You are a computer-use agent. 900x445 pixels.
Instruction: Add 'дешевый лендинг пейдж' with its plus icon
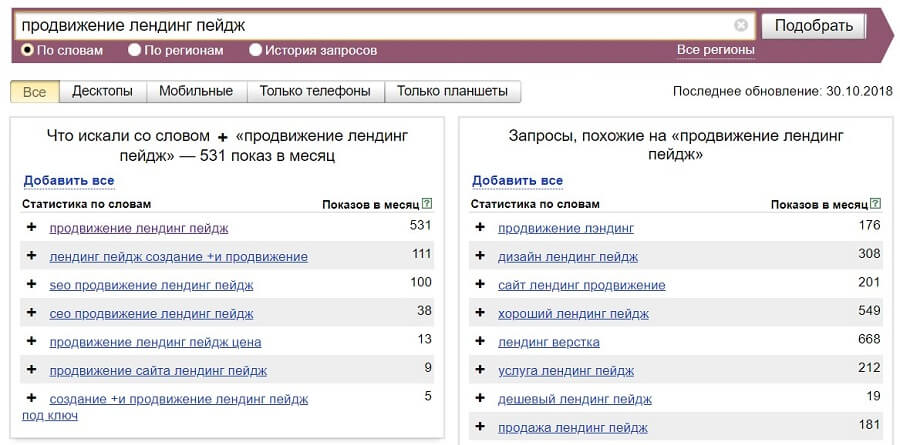point(480,398)
